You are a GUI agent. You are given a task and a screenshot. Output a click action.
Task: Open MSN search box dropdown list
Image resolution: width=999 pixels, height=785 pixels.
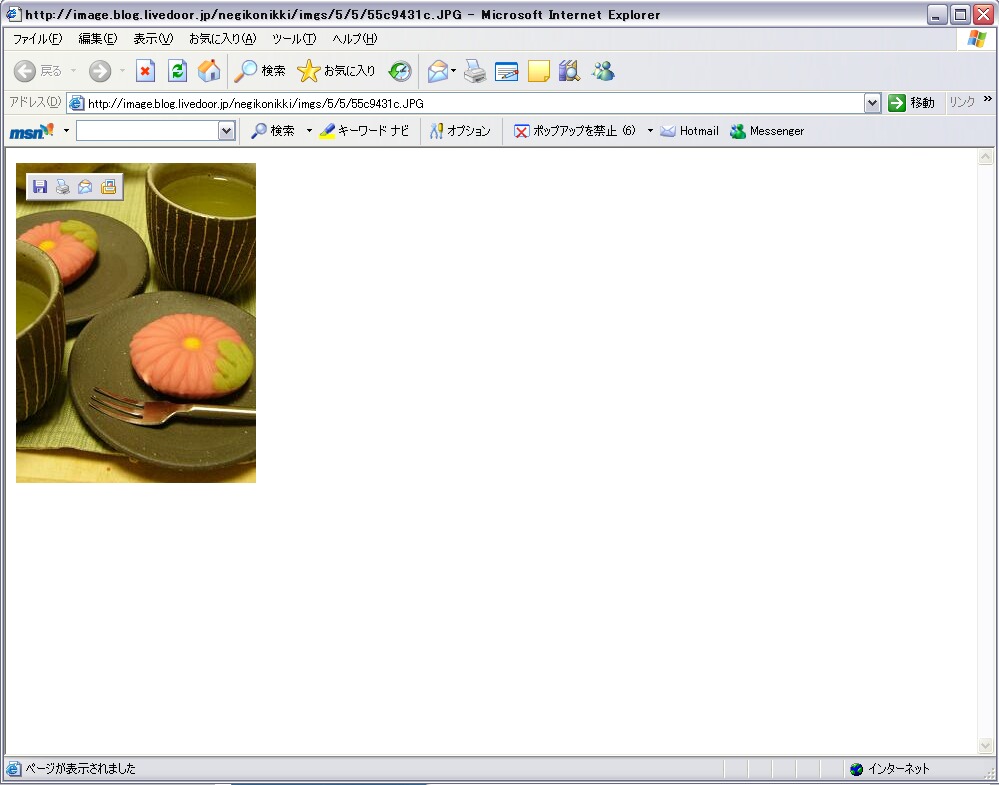[226, 131]
